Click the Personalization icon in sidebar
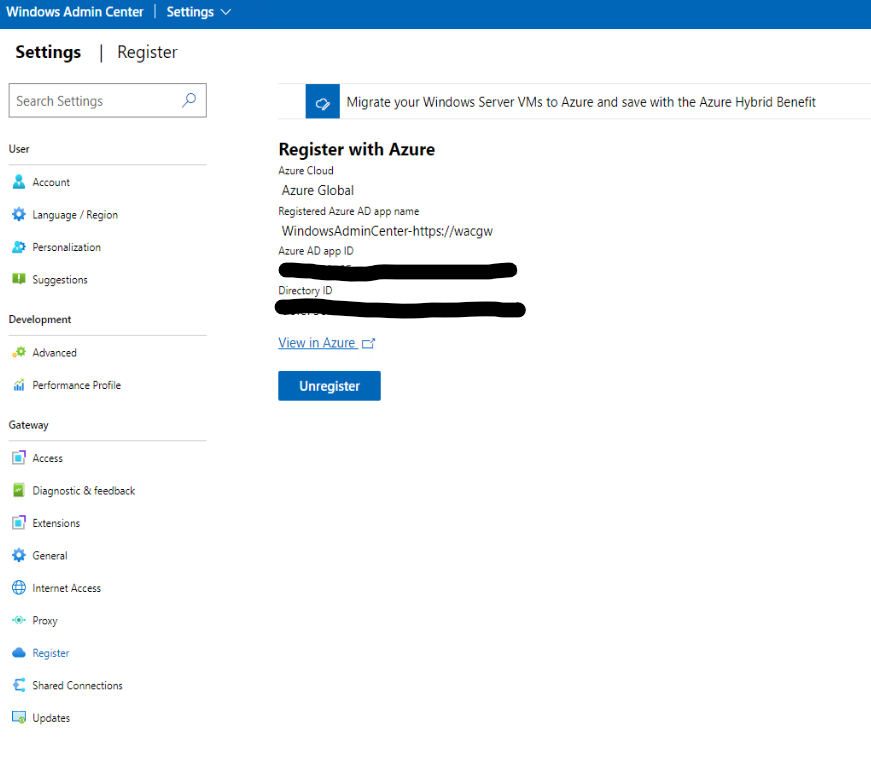The image size is (871, 760). click(18, 247)
